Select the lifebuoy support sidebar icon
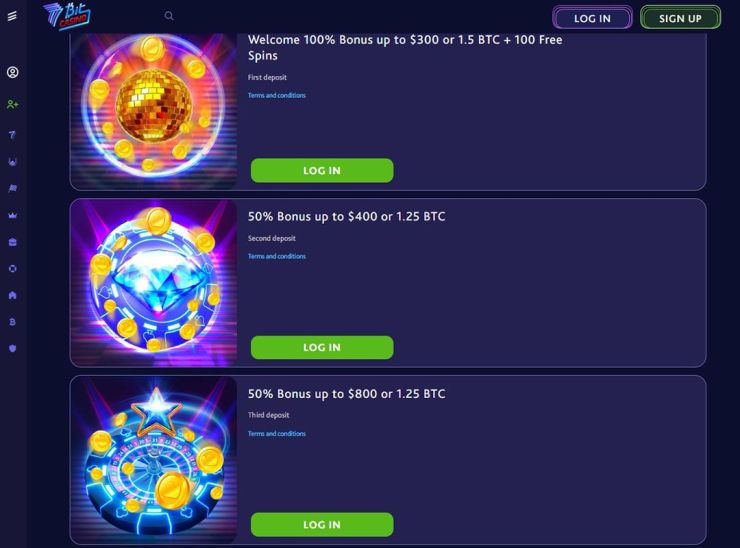This screenshot has width=740, height=548. click(x=13, y=269)
